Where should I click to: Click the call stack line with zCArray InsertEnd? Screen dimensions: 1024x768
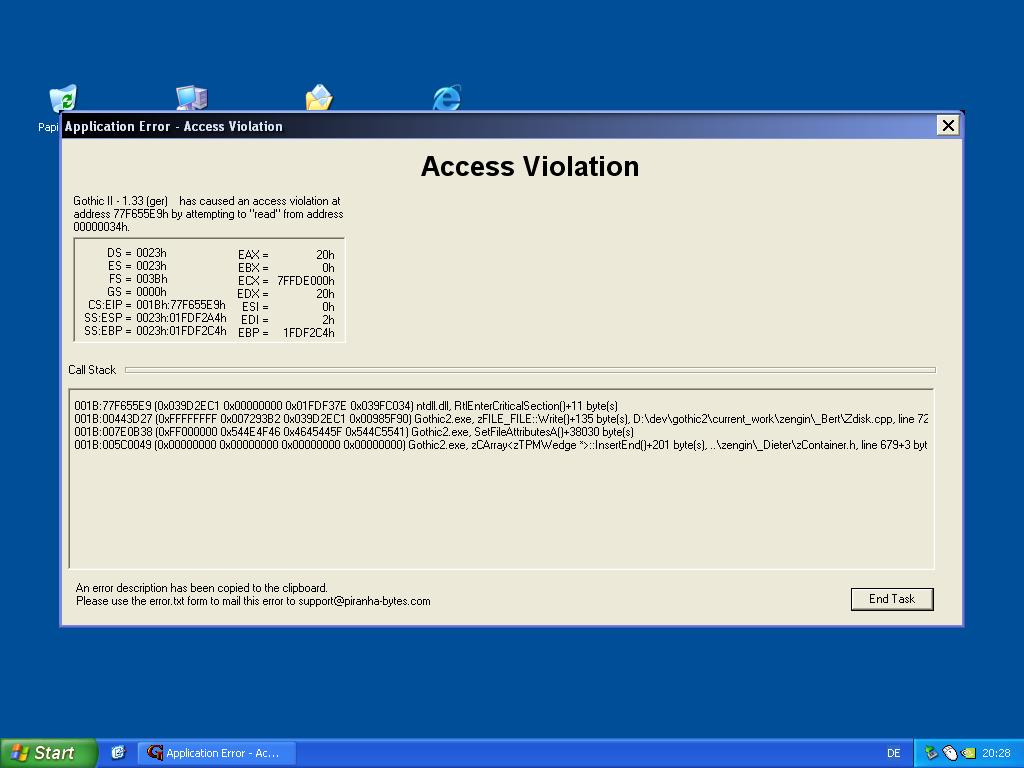click(501, 445)
